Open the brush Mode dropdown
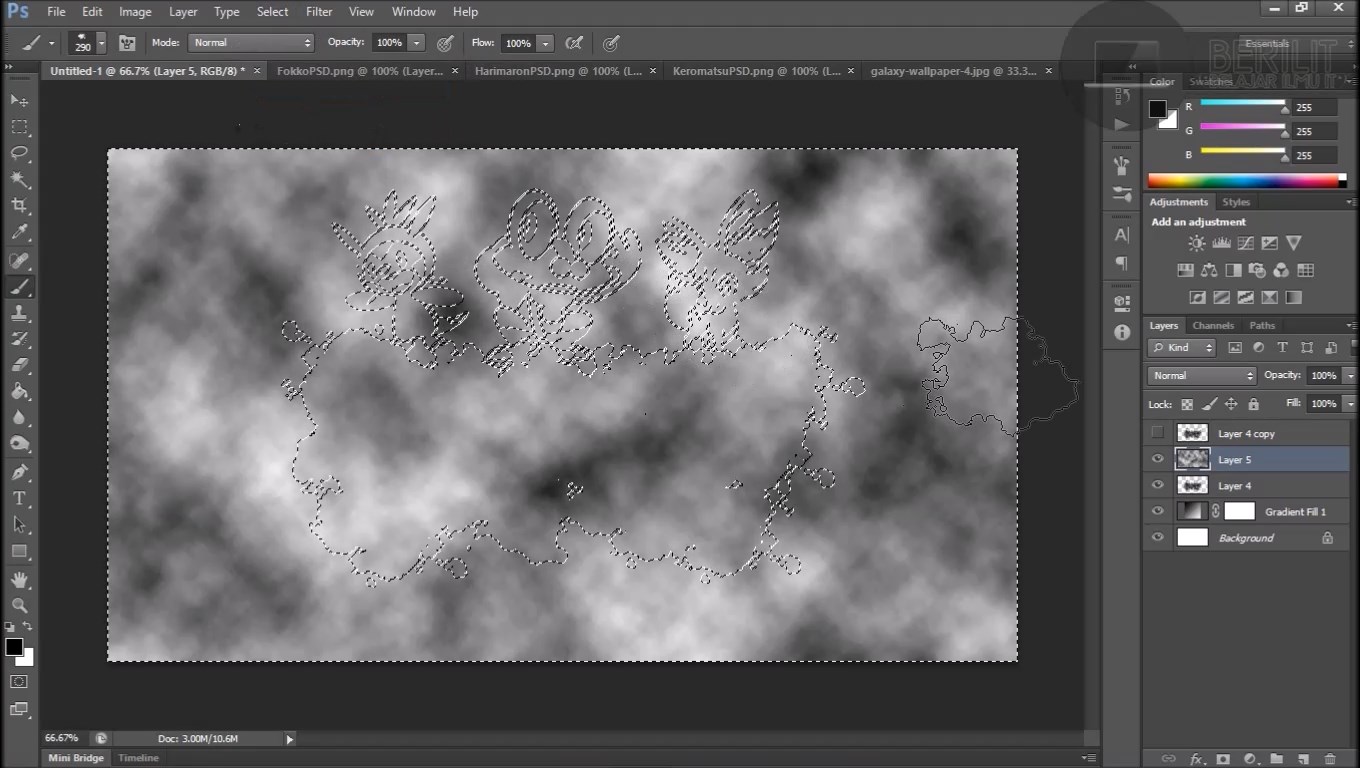Screen dimensions: 1360x768 (x=251, y=43)
